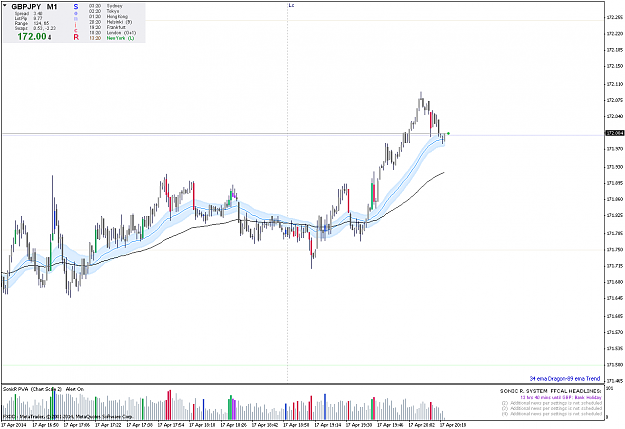625x429 pixels.
Task: Select the Tokyo session time row
Action: [104, 12]
